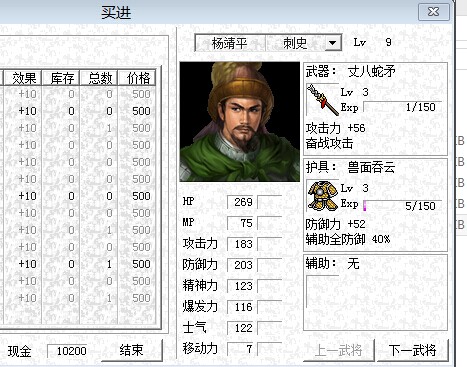Sort by the 效果 column header
This screenshot has width=467, height=367.
[x=23, y=78]
